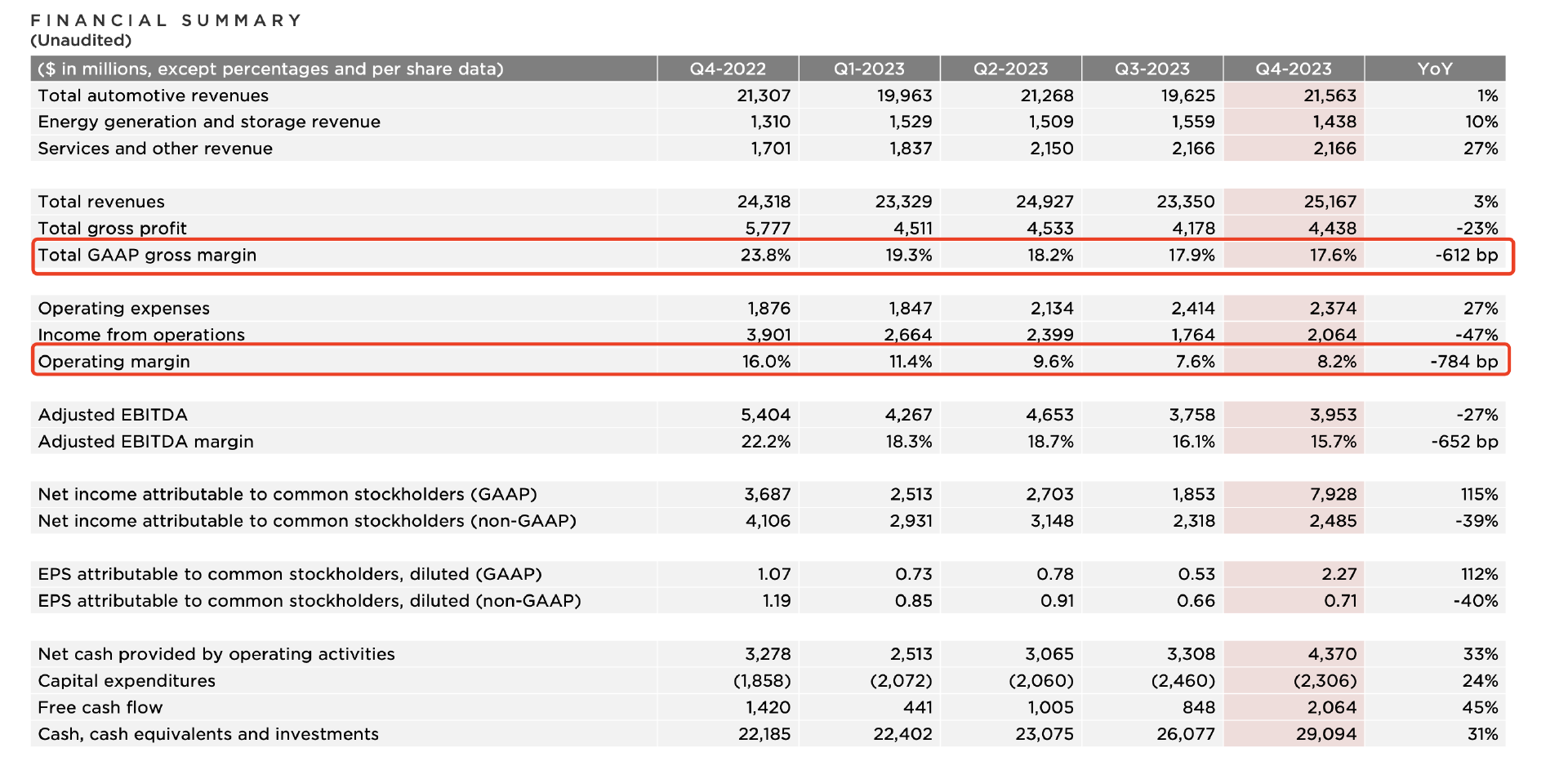This screenshot has width=1568, height=779.
Task: Click Q4-2023 cash and investments value 29,094
Action: (1326, 734)
